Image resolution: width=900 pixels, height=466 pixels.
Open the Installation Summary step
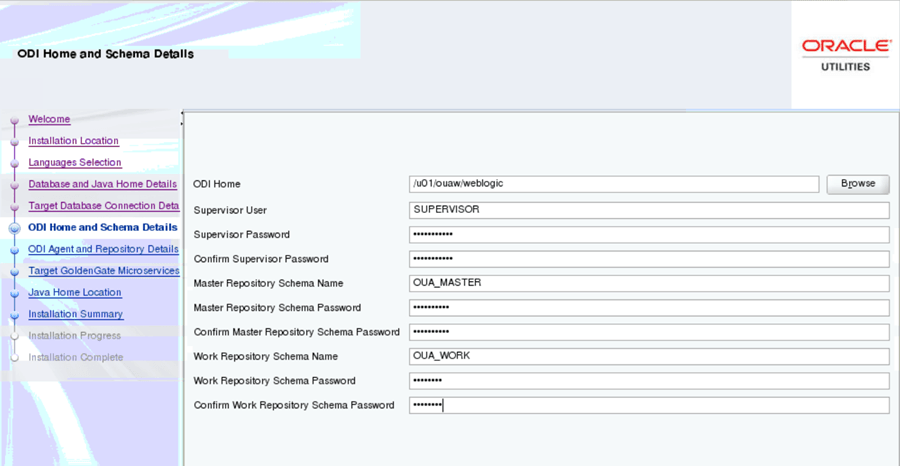coord(76,314)
